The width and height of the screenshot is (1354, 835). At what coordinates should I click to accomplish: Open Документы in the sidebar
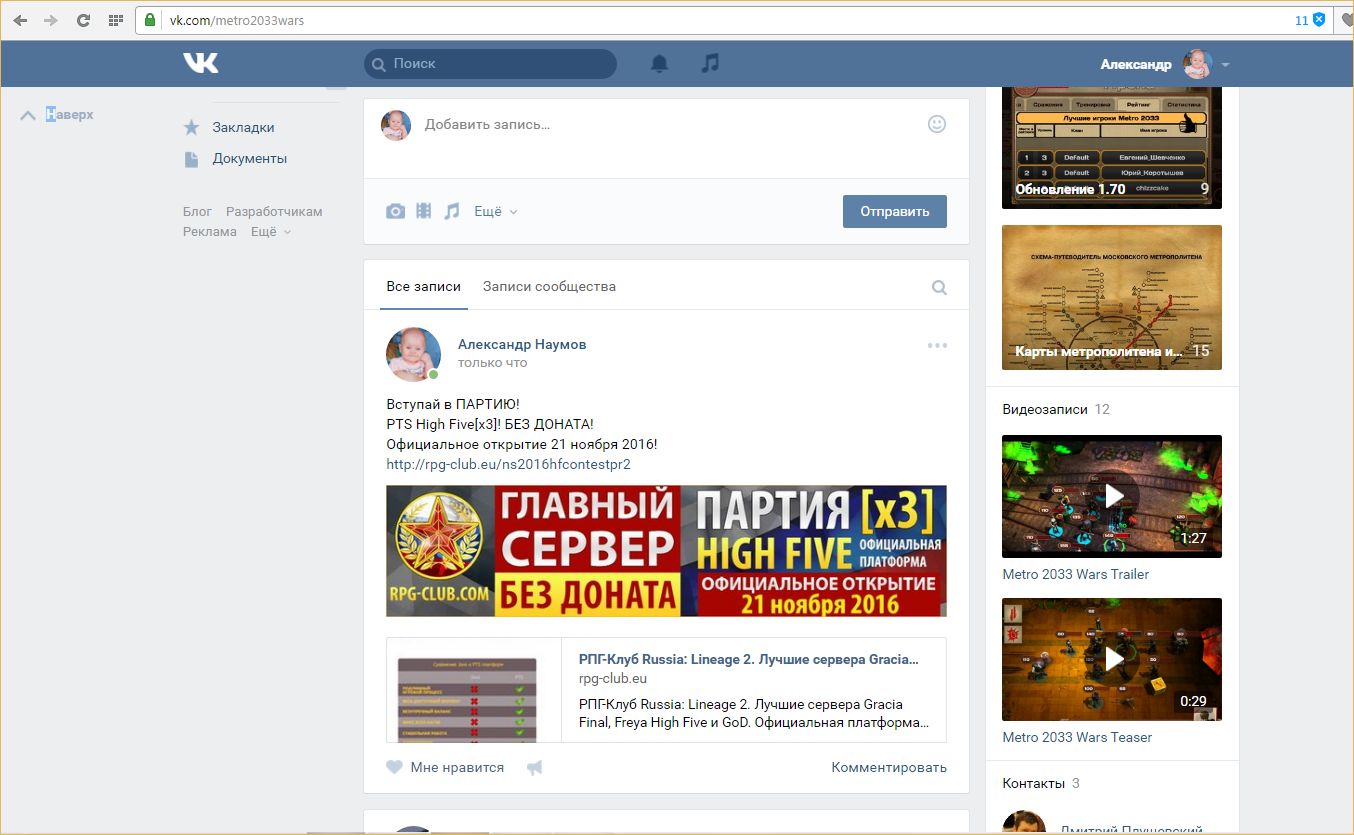(x=250, y=158)
